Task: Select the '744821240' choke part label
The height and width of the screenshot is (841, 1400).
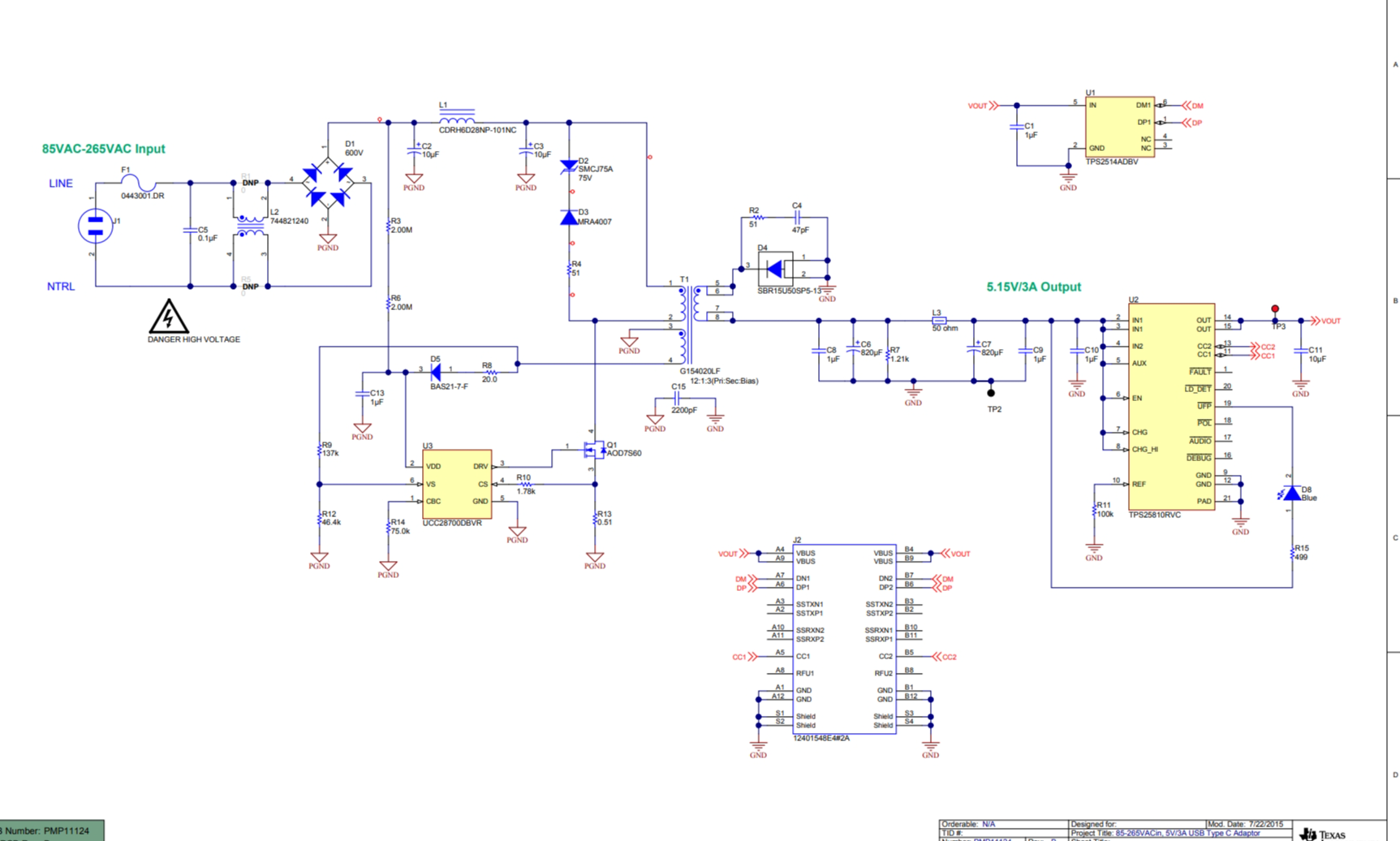Action: [x=289, y=221]
